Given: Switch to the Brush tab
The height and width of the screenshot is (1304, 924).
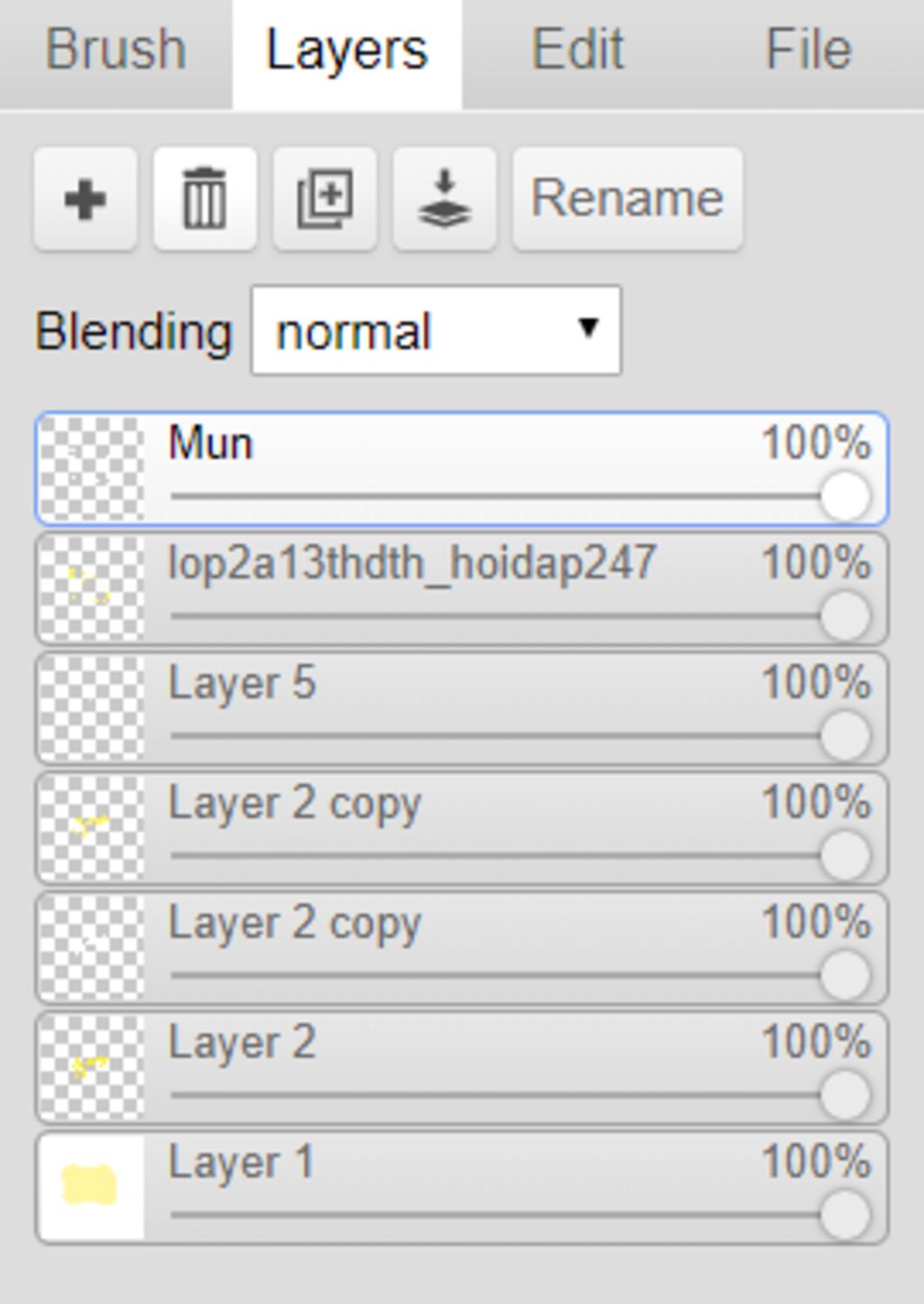Looking at the screenshot, I should click(115, 51).
